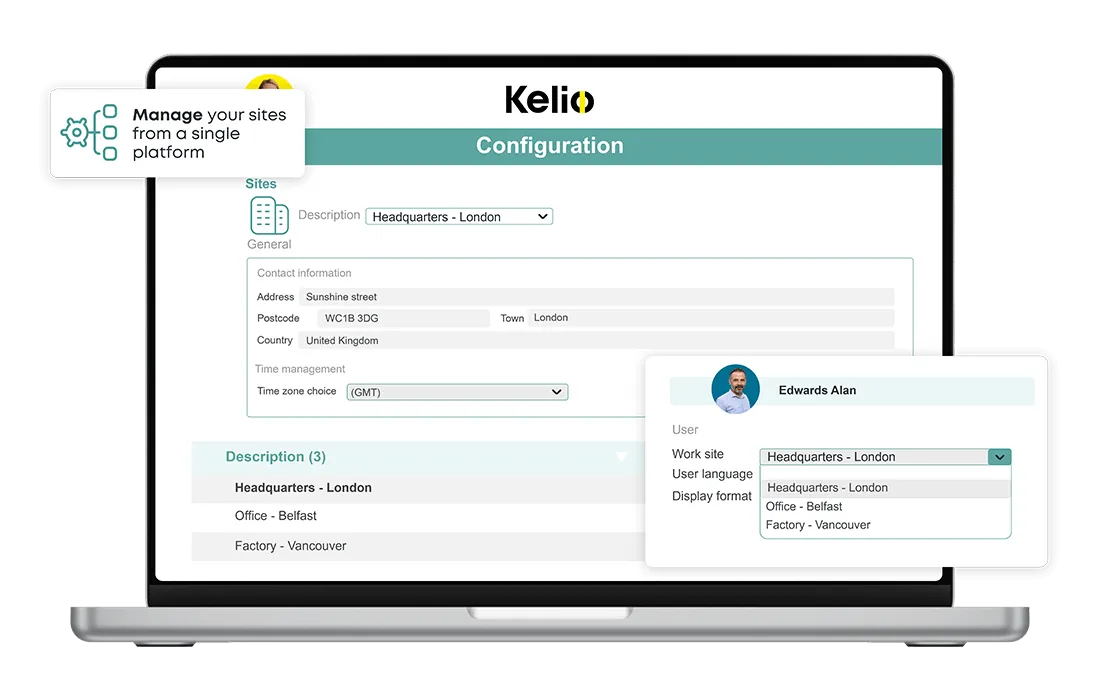
Task: Click the Sites heading
Action: click(261, 184)
